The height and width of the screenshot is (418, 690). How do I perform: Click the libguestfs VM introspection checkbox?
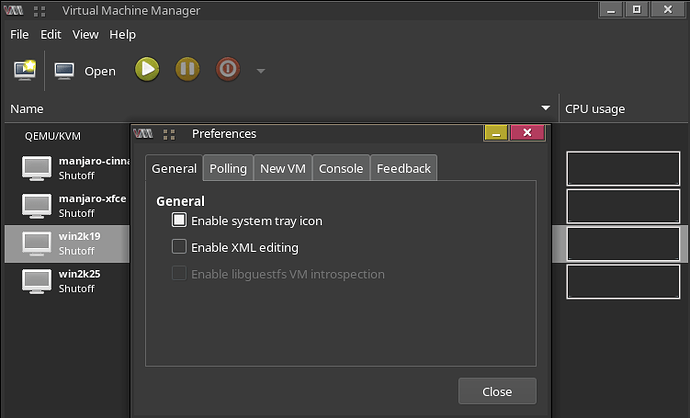[179, 273]
